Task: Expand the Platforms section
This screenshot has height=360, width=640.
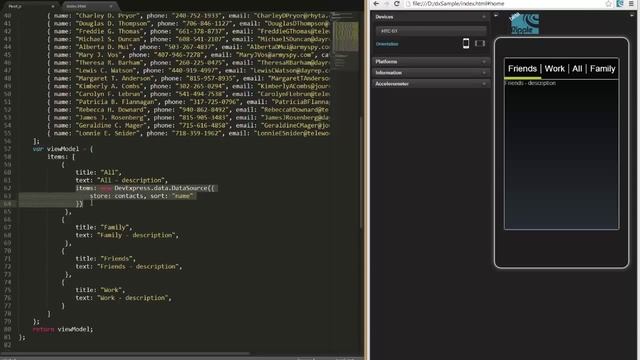Action: [x=431, y=62]
